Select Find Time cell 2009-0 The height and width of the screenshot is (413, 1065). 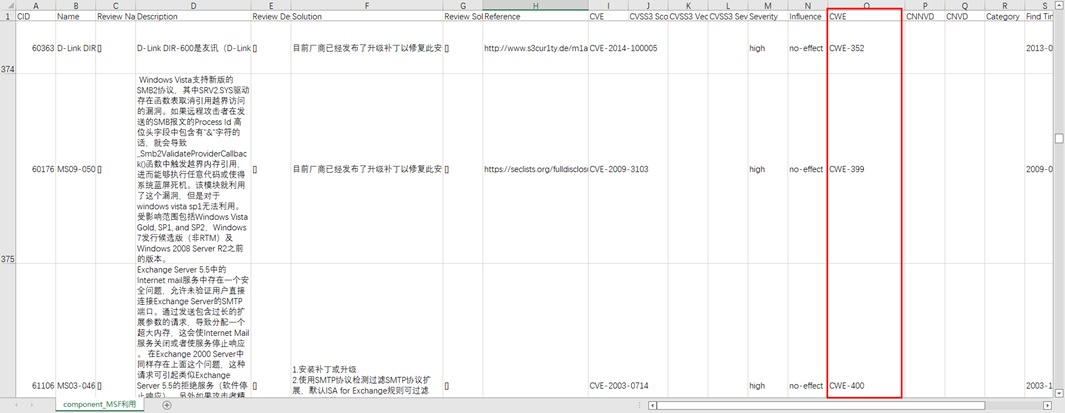(1039, 168)
